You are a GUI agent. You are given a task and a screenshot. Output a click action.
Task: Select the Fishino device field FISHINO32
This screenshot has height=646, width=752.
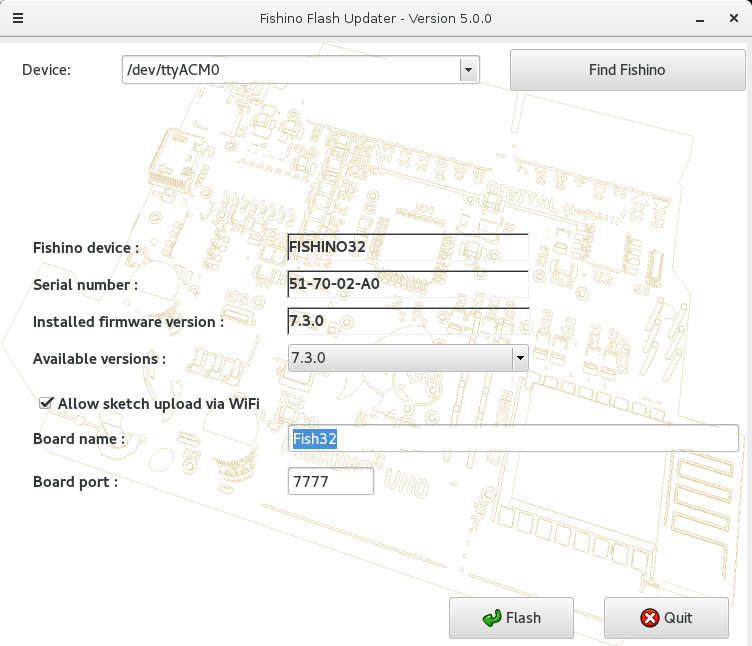click(x=407, y=247)
